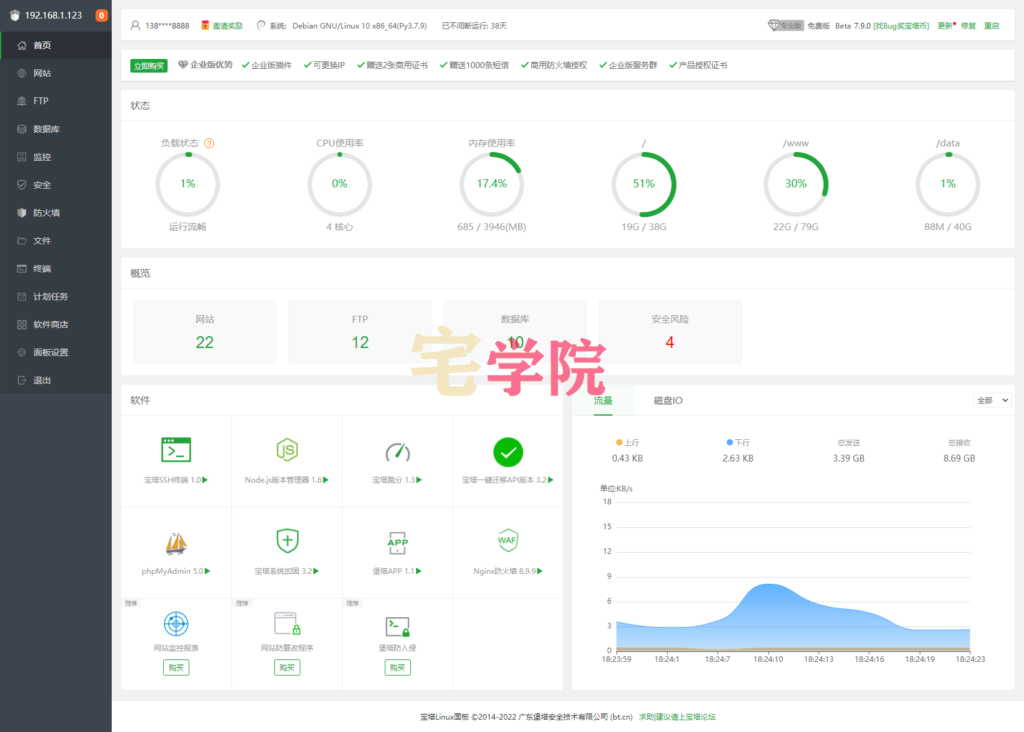Image resolution: width=1024 pixels, height=732 pixels.
Task: Click the load status help question icon
Action: [209, 143]
